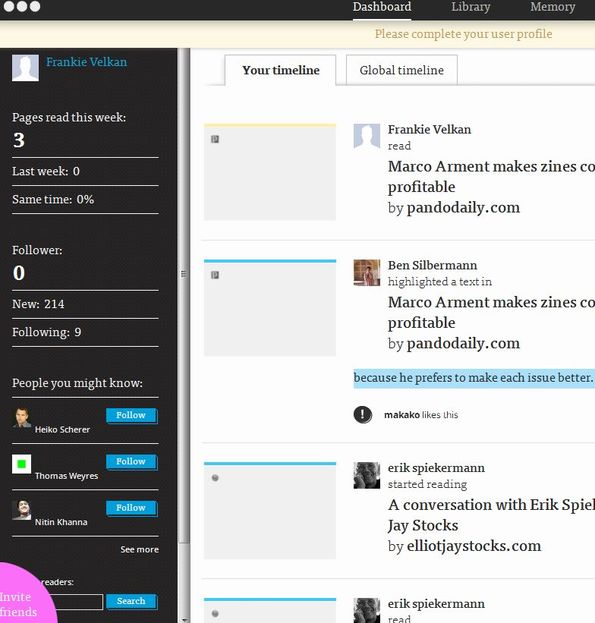Open Heiko Scherer's profile picture
The height and width of the screenshot is (623, 595).
[x=21, y=418]
